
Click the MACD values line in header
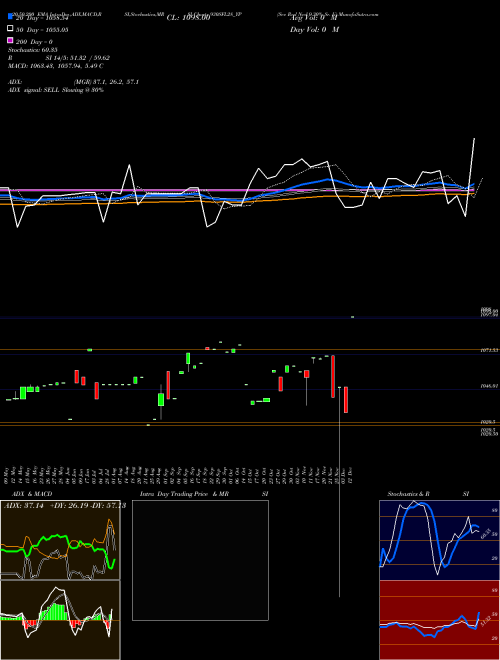coord(56,66)
